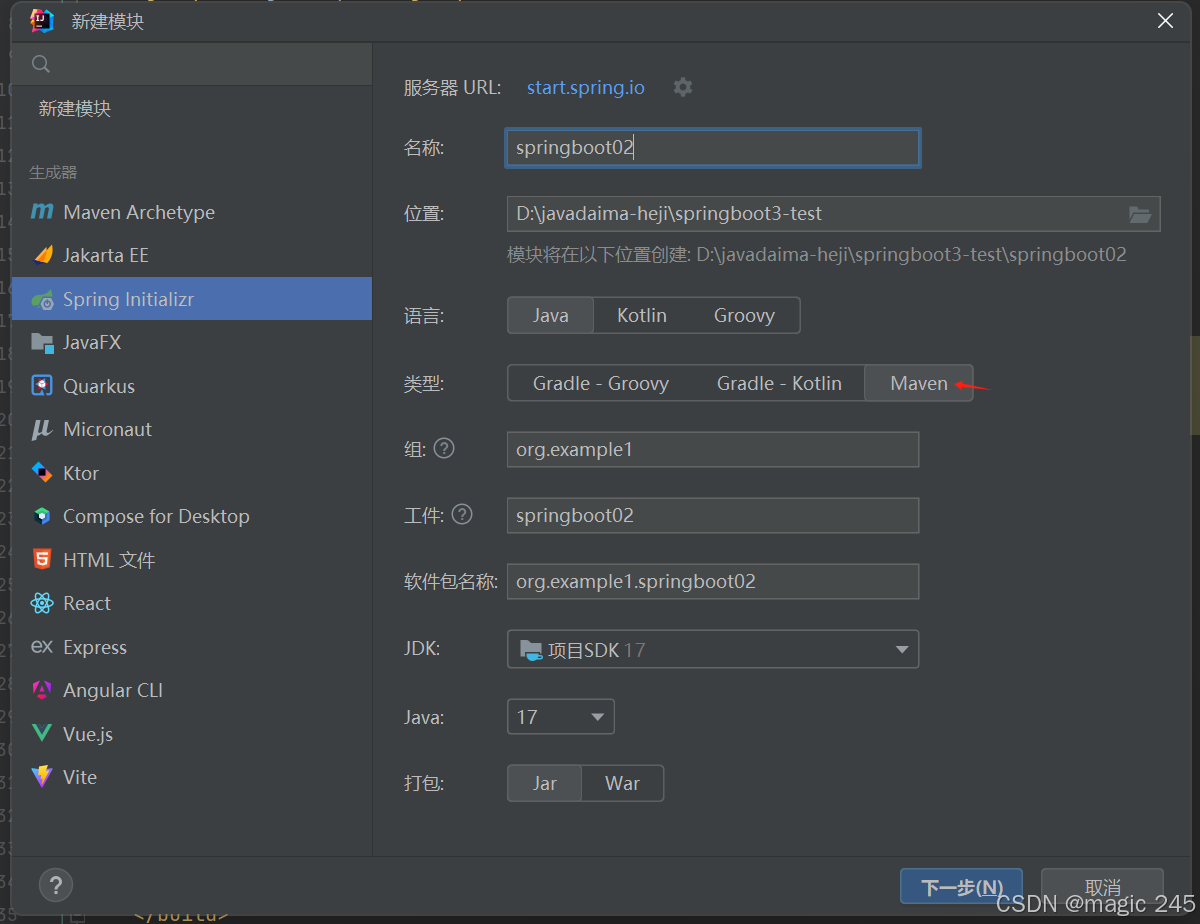The width and height of the screenshot is (1200, 924).
Task: Click the 软件包名称 field
Action: (713, 581)
